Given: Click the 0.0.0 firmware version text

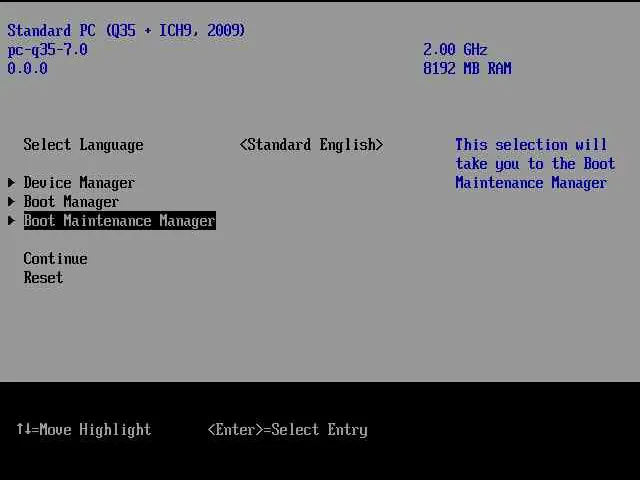Looking at the screenshot, I should coord(27,68).
